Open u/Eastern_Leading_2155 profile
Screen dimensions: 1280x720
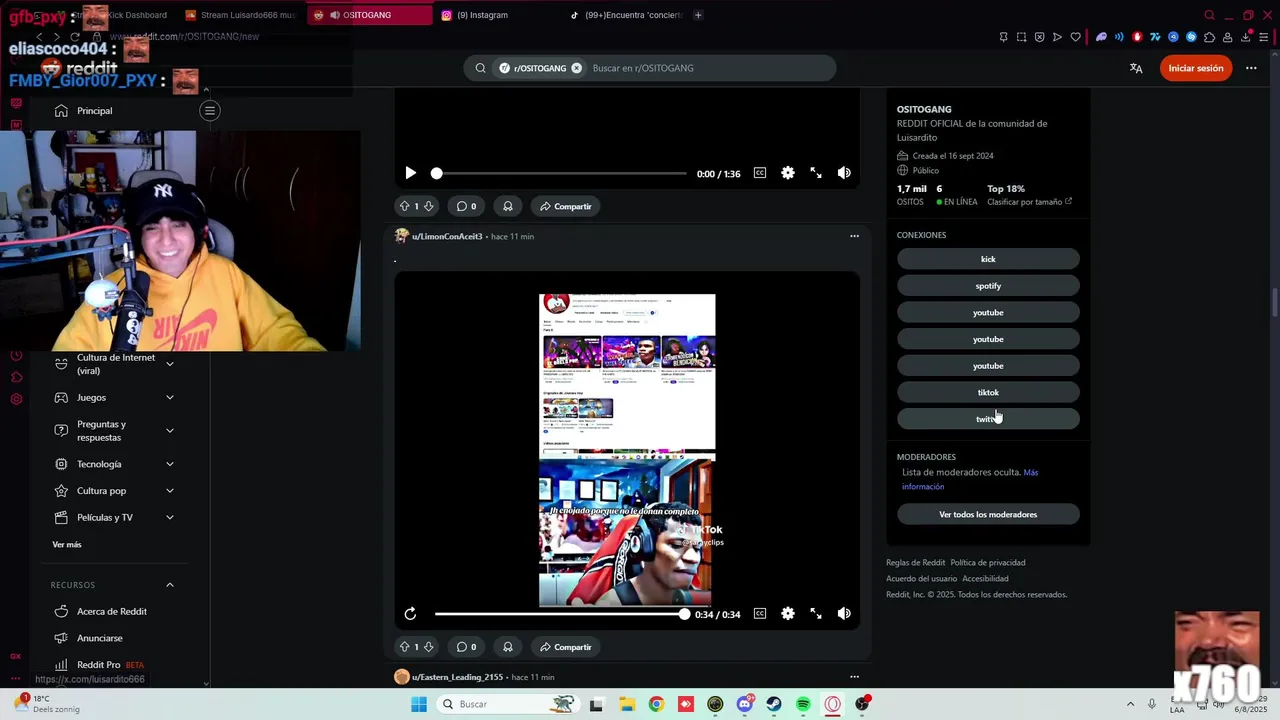click(457, 677)
